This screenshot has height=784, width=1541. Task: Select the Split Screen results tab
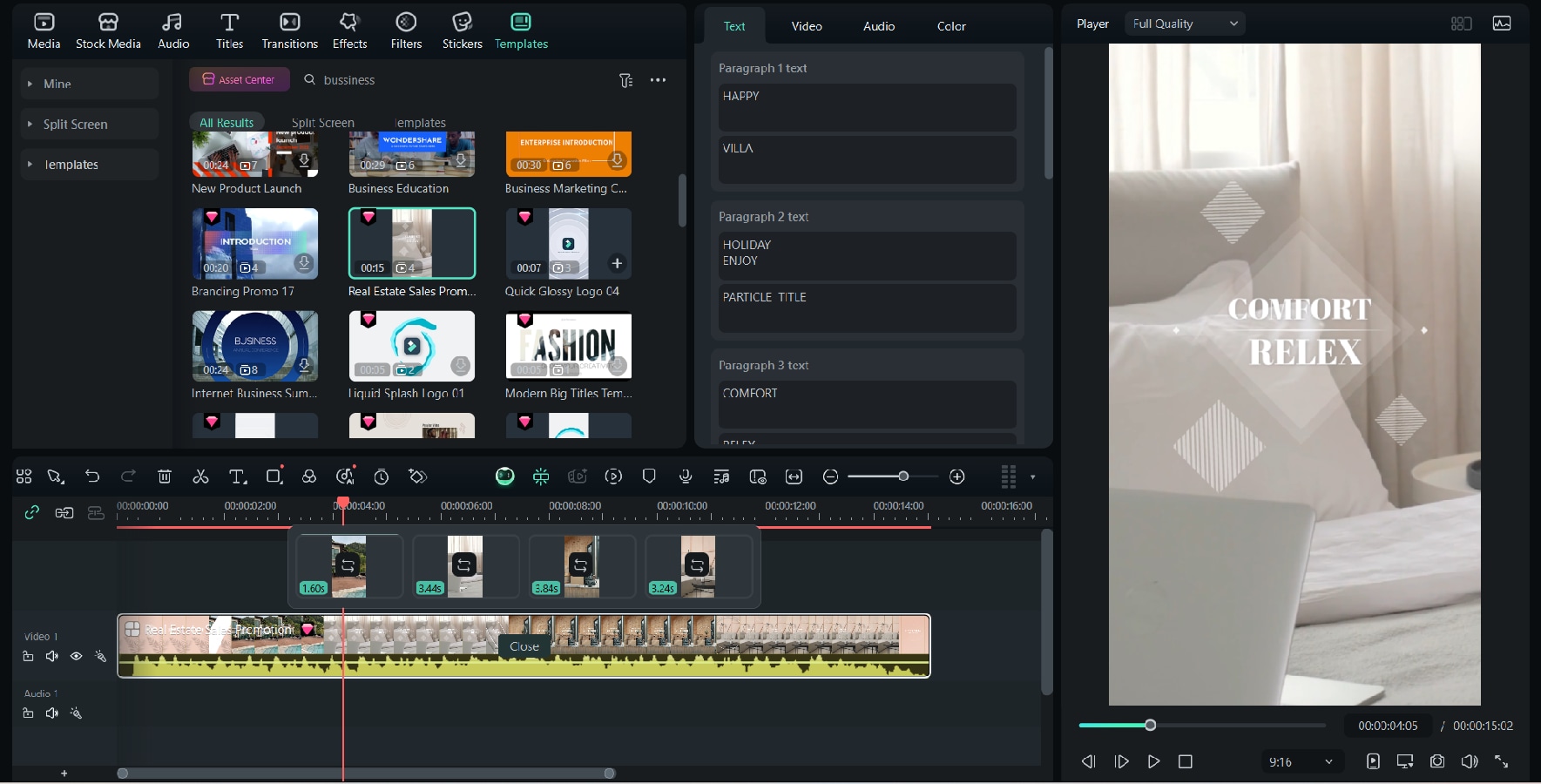click(x=322, y=123)
